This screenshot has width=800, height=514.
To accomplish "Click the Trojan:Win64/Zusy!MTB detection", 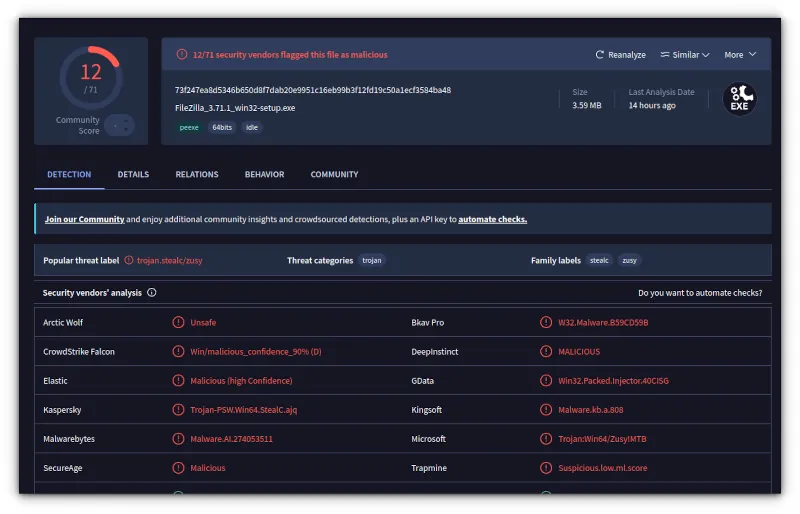I will [x=602, y=439].
